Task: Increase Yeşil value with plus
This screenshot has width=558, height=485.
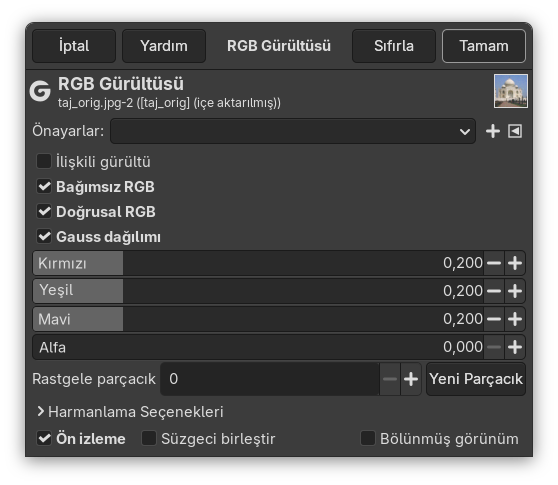Action: pyautogui.click(x=515, y=291)
